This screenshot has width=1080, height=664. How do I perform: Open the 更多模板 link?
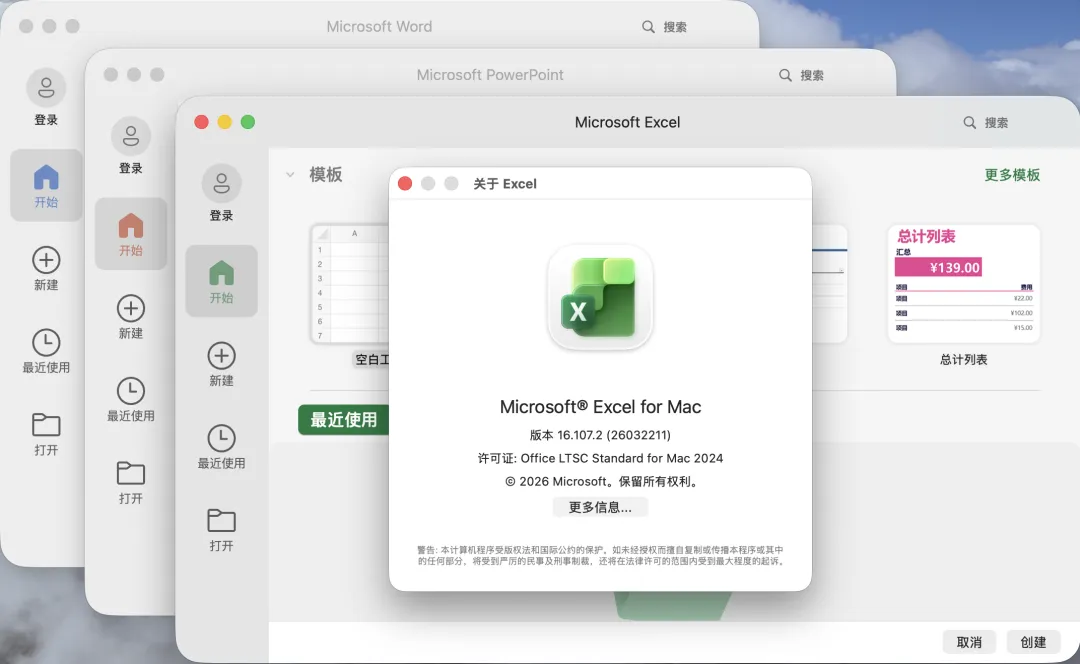[x=1012, y=175]
